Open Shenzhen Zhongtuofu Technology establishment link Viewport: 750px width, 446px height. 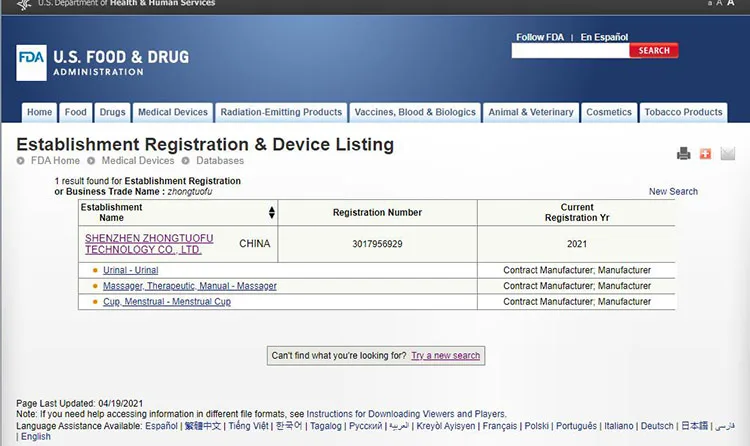[149, 244]
